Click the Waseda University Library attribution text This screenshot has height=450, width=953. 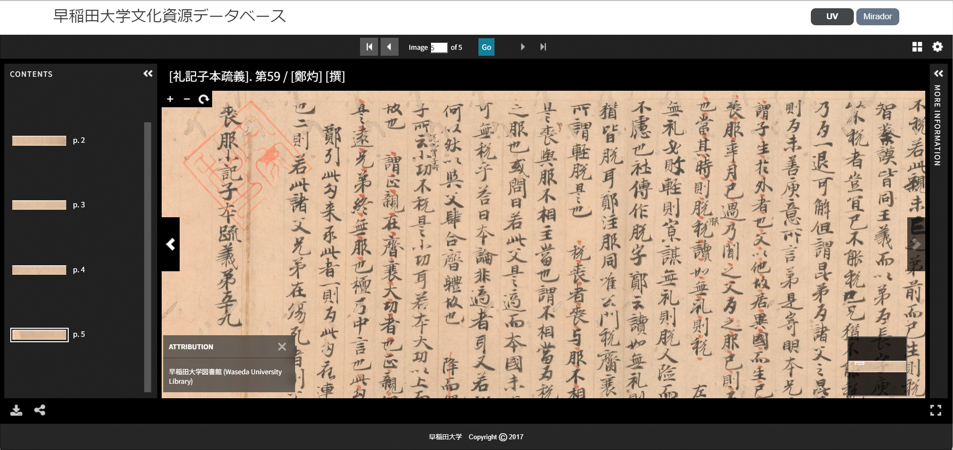pos(227,376)
